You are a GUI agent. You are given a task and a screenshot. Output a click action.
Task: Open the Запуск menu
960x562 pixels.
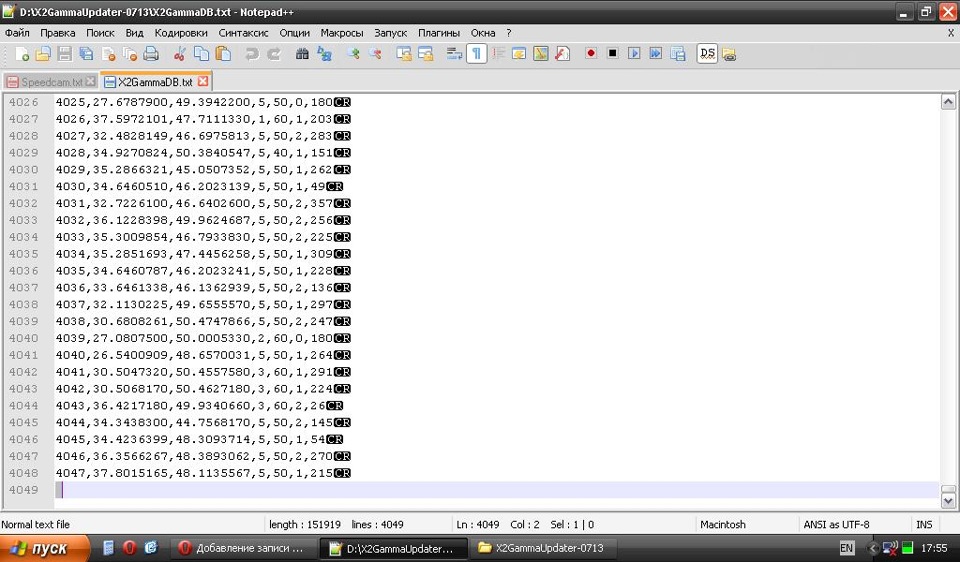pyautogui.click(x=390, y=33)
